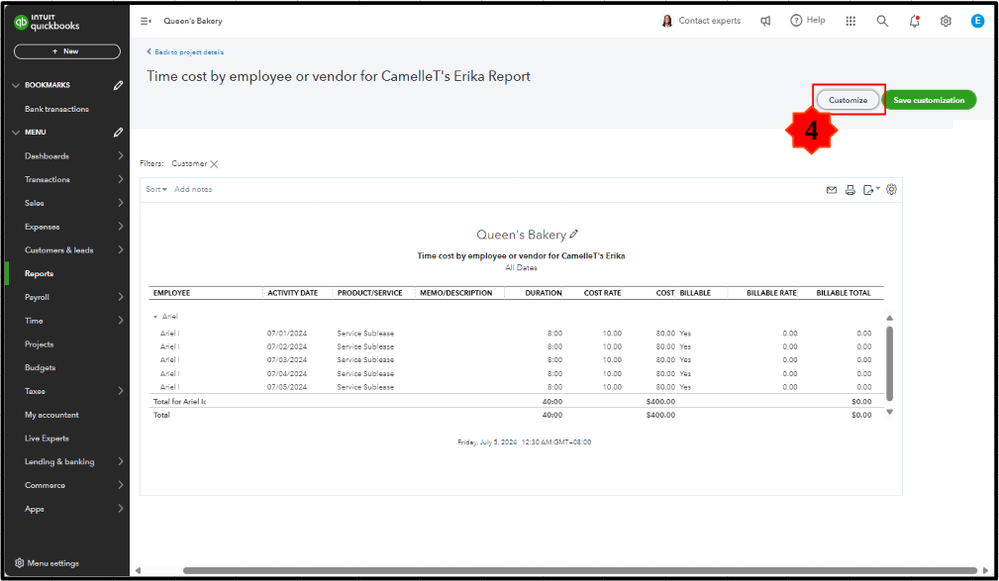The image size is (999, 581).
Task: Open the top settings gear icon
Action: pyautogui.click(x=945, y=21)
